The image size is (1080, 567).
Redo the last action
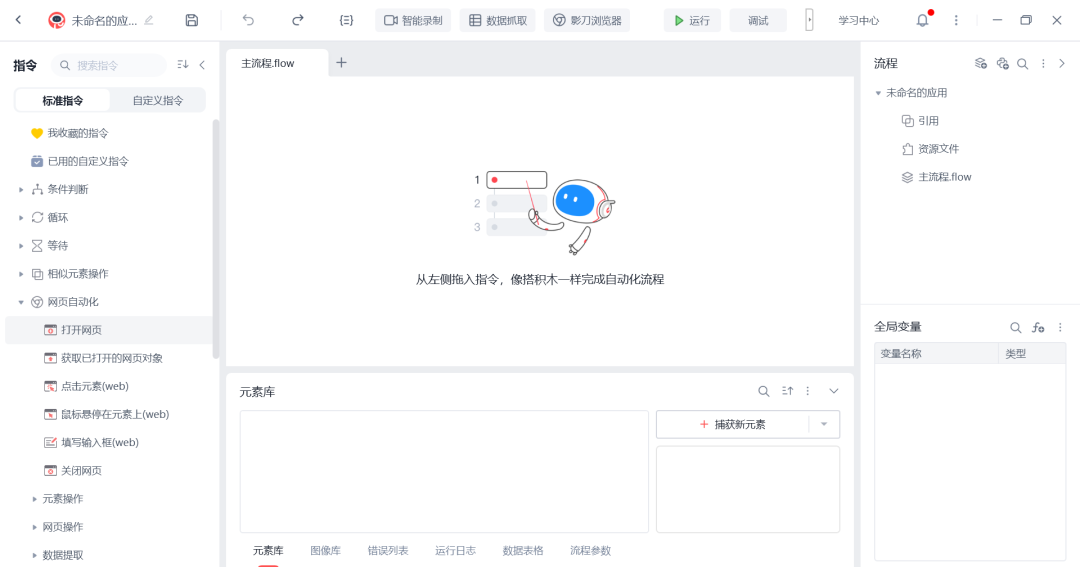pyautogui.click(x=298, y=20)
